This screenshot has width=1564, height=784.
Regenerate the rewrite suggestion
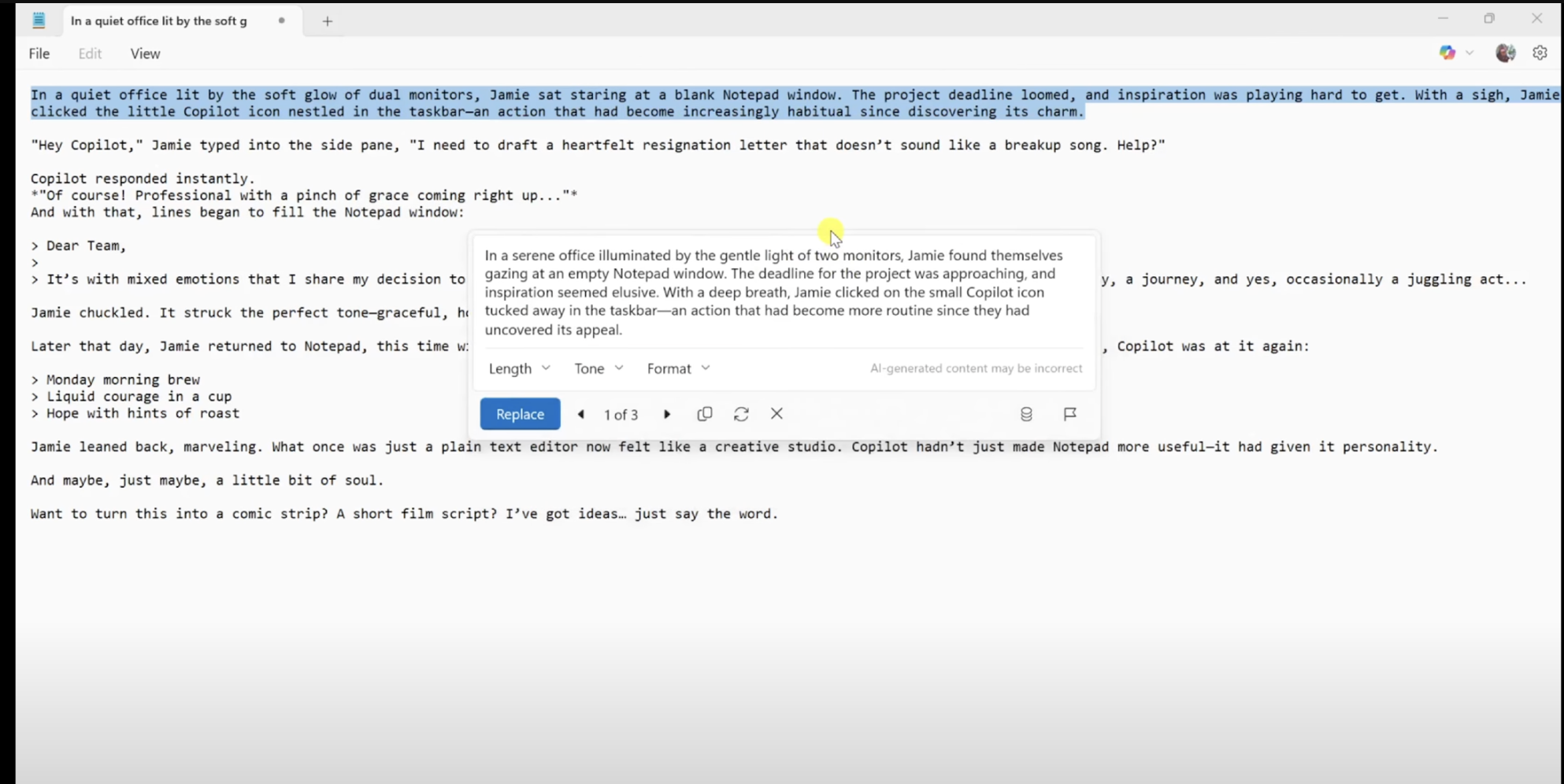pos(741,414)
